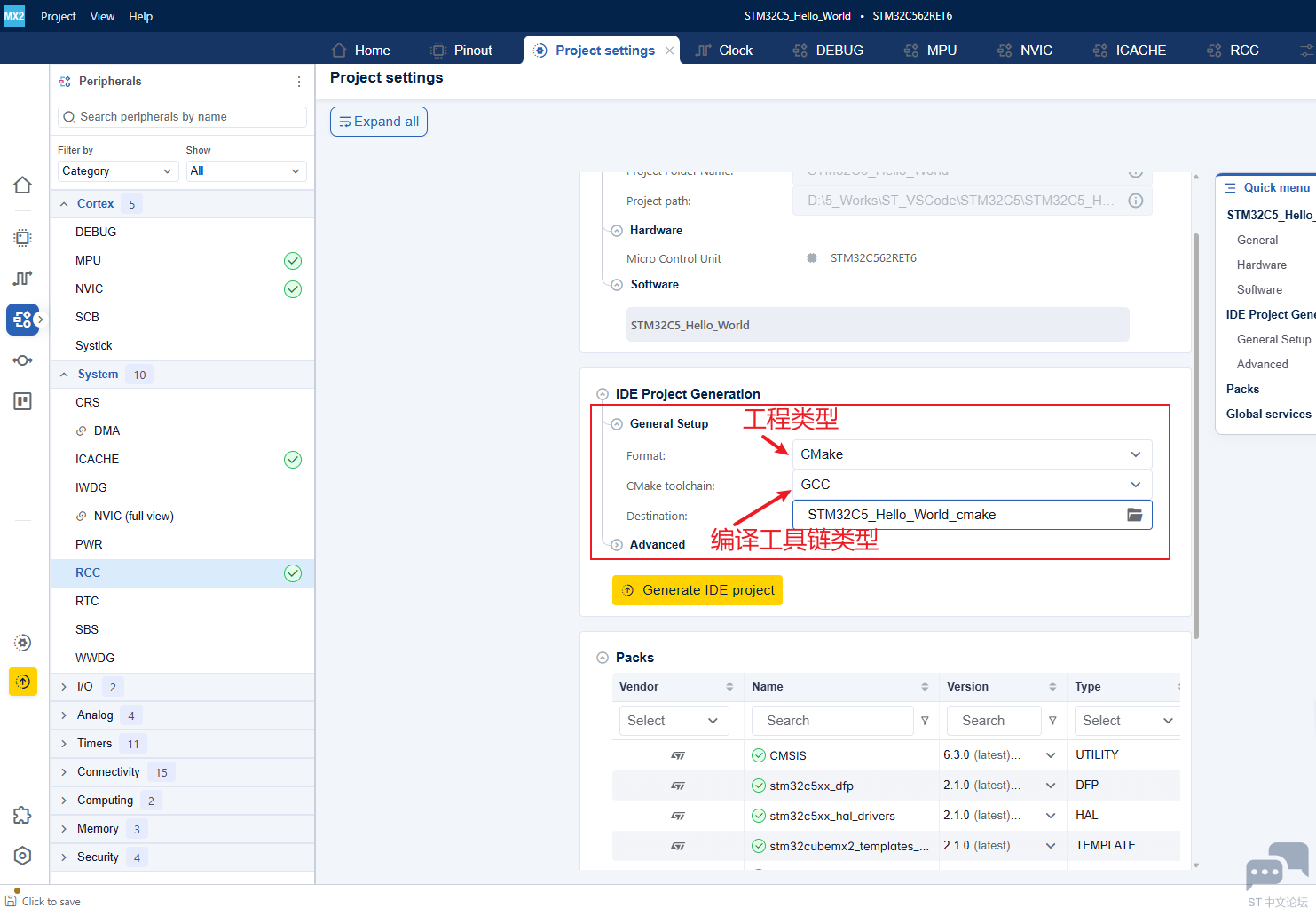The width and height of the screenshot is (1316, 916).
Task: Collapse the System peripheral category
Action: click(64, 375)
